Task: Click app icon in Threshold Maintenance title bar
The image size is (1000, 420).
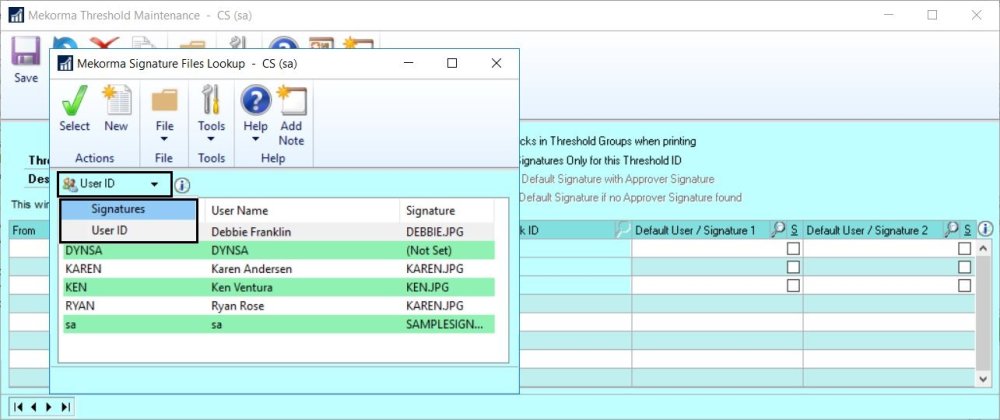Action: click(17, 15)
